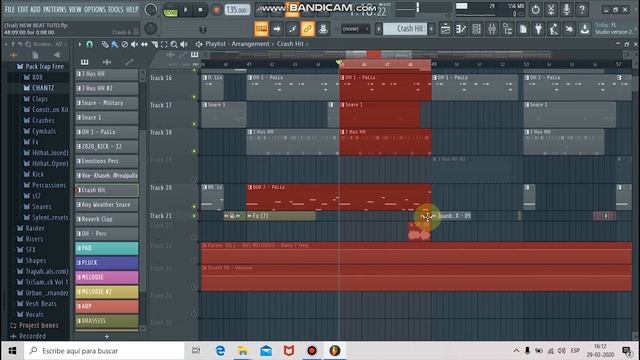Open the OPTIONS menu
Screen dimensions: 640x360
point(95,9)
